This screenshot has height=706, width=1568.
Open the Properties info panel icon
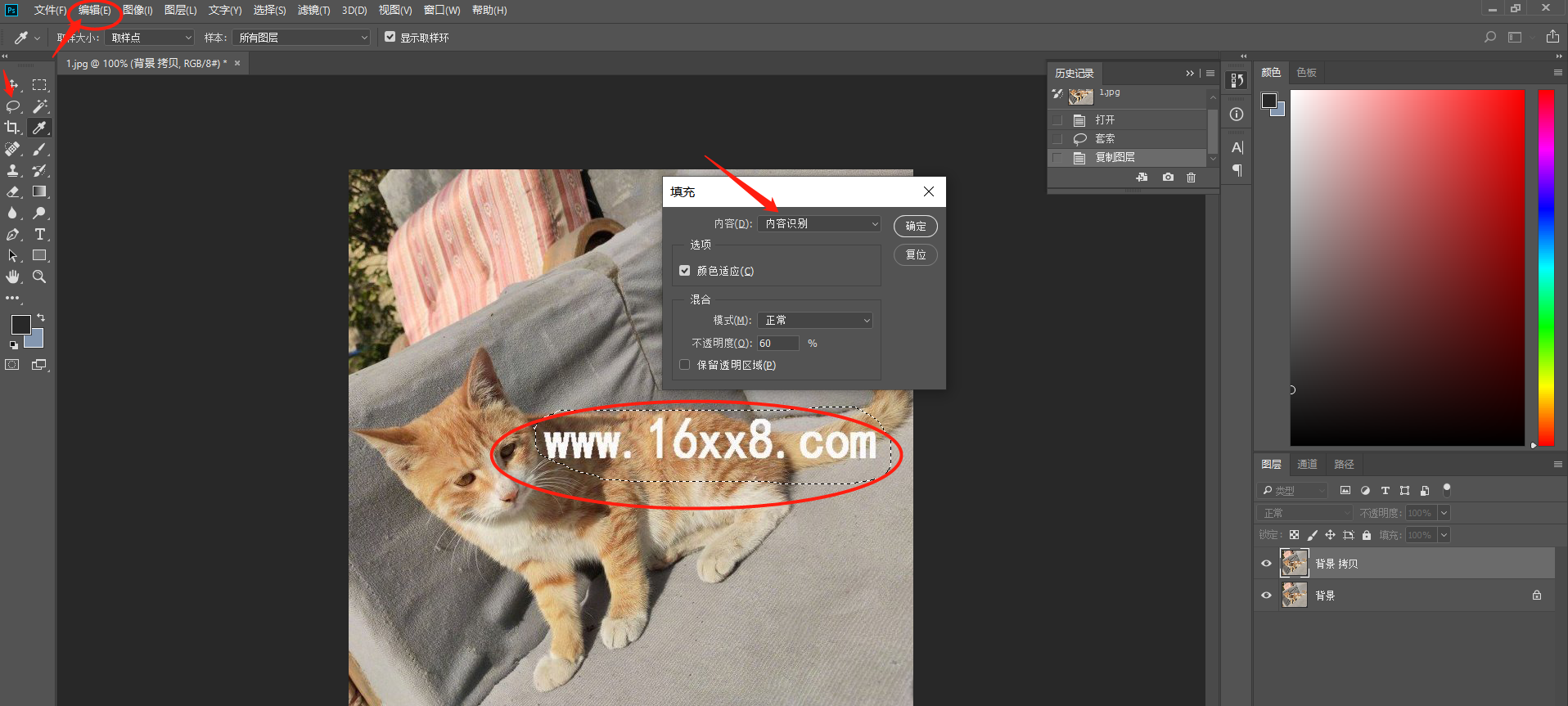1237,115
